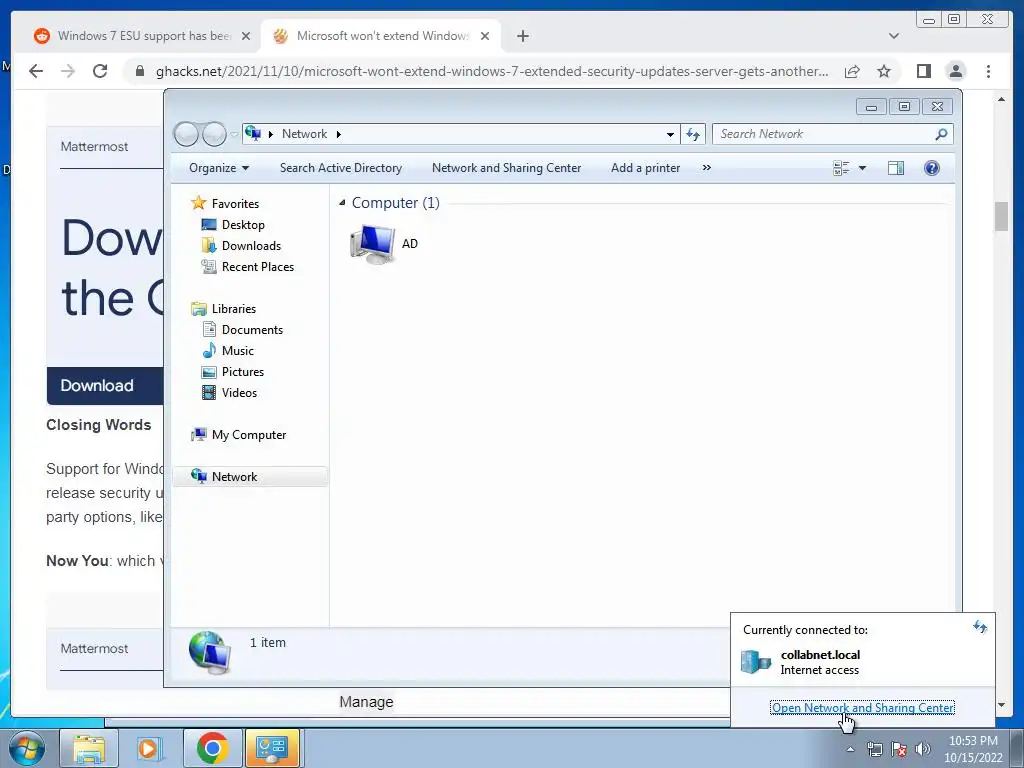Open Windows Explorer from taskbar
1024x768 pixels.
89,748
